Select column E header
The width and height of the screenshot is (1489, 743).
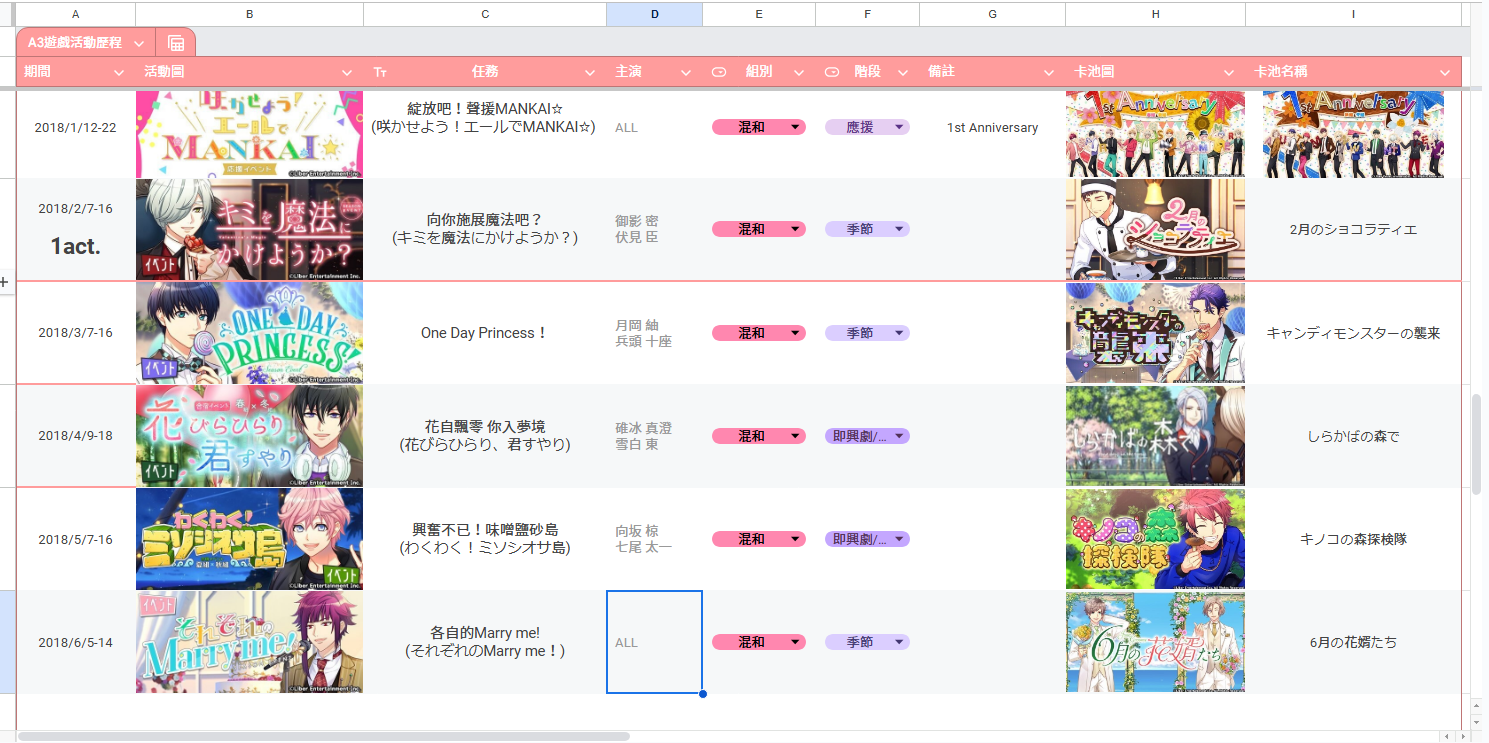point(759,14)
